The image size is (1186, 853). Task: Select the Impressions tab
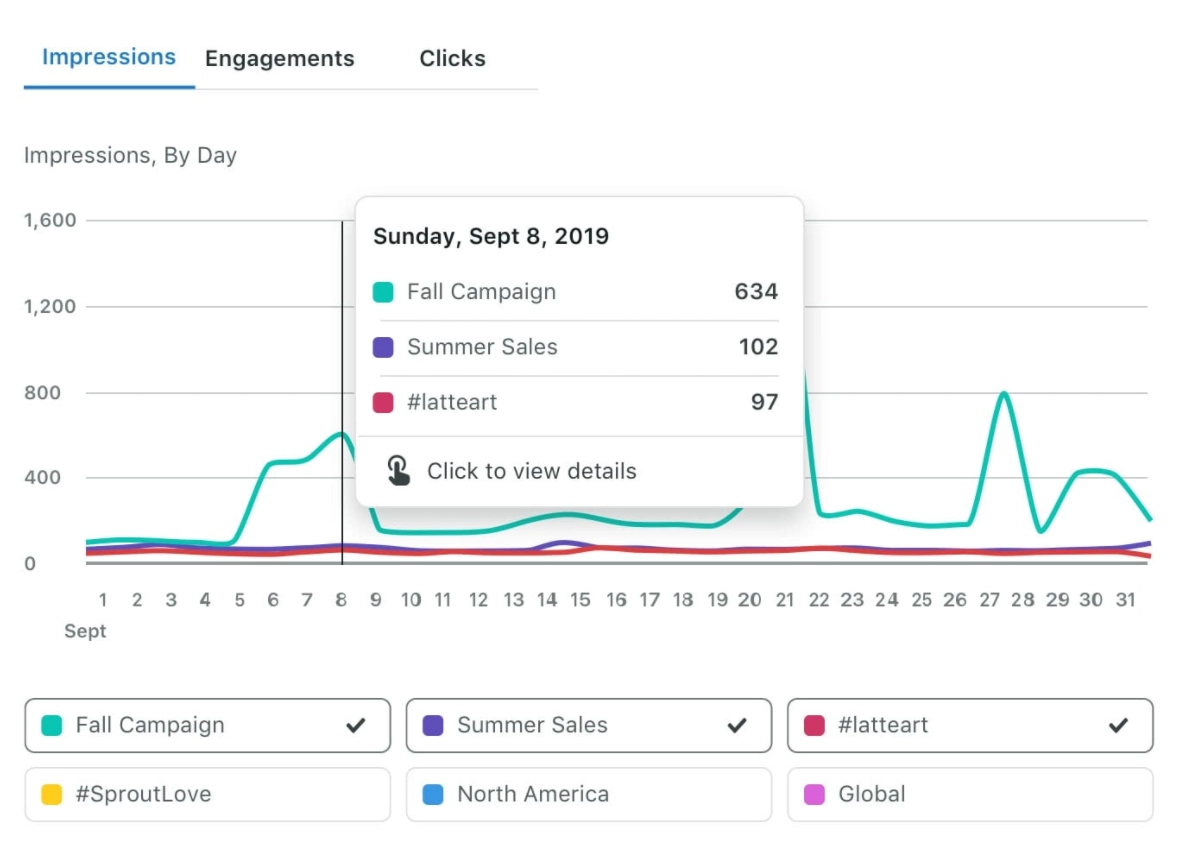pos(108,57)
